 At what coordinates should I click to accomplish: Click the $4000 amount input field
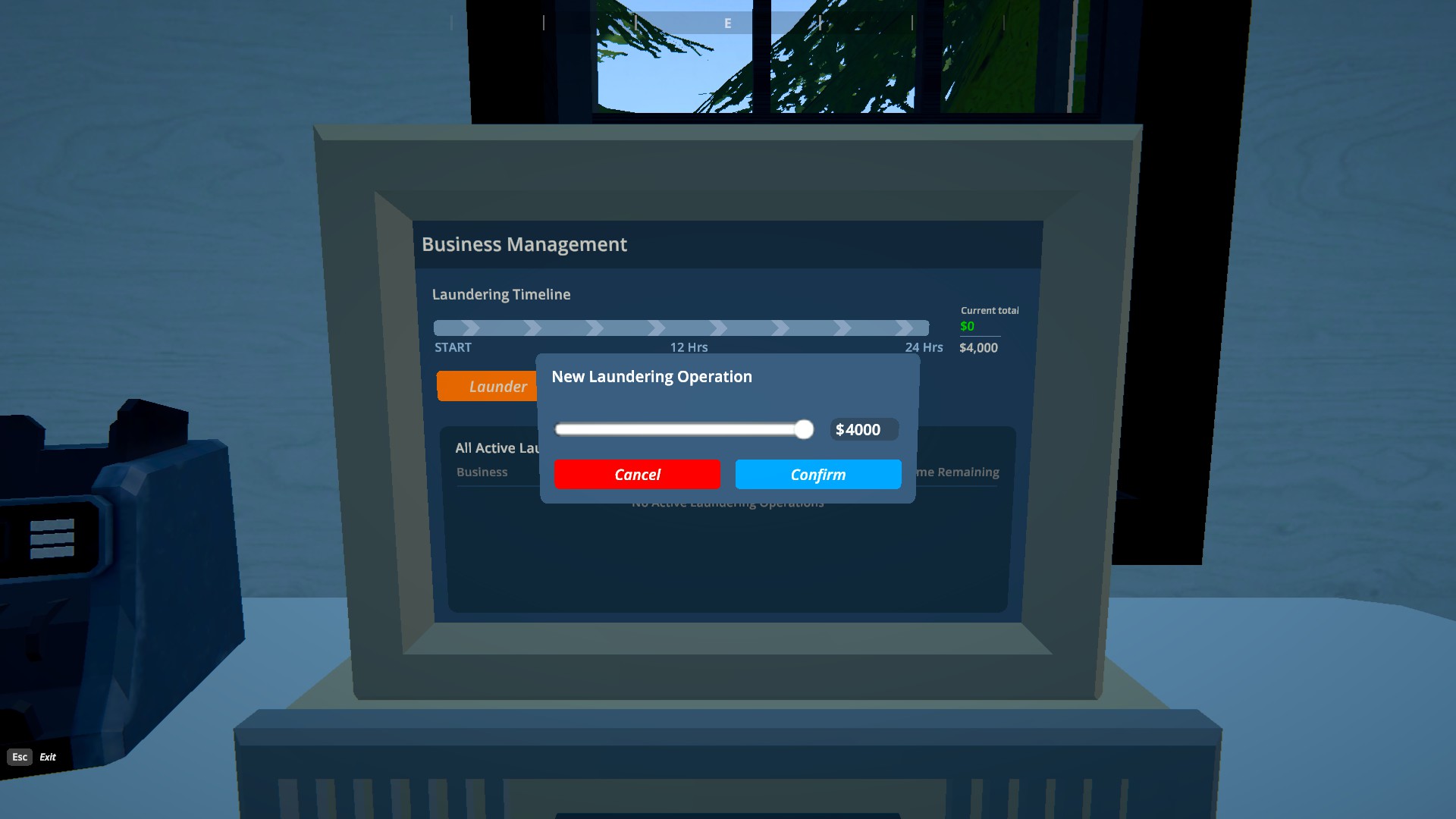coord(864,430)
